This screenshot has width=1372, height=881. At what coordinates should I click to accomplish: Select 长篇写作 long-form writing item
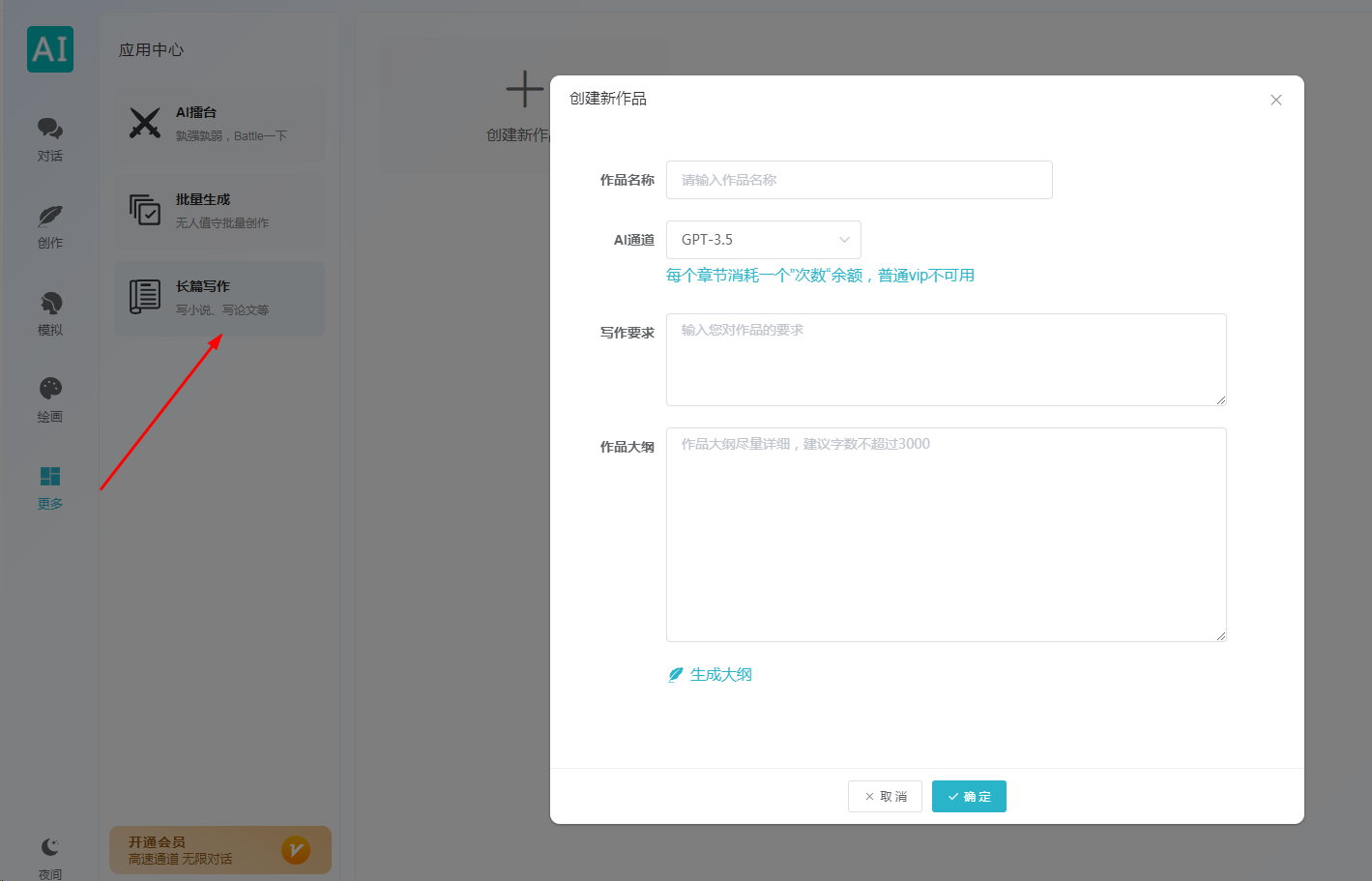pyautogui.click(x=219, y=299)
